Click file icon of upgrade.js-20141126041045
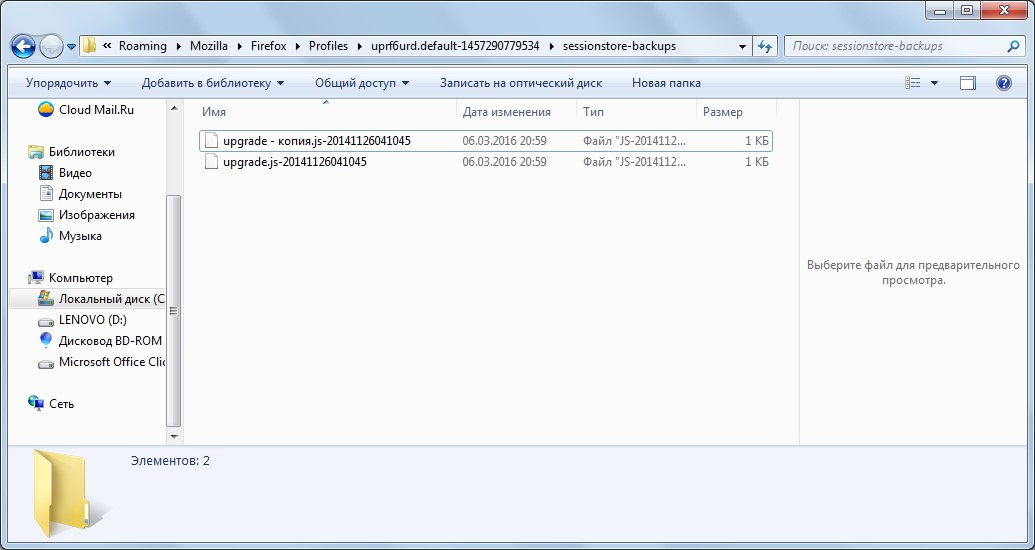The height and width of the screenshot is (550, 1035). click(211, 162)
